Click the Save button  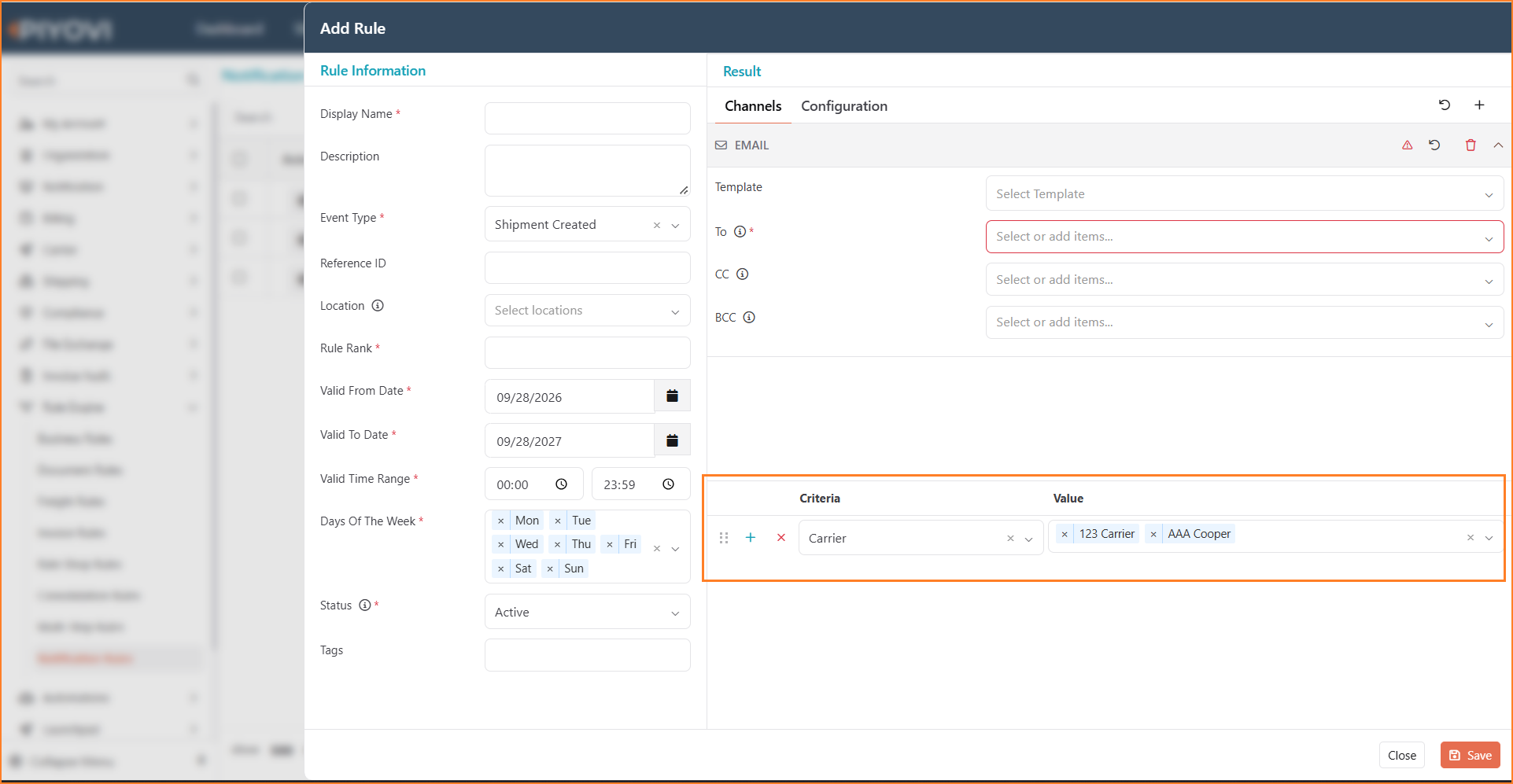click(x=1470, y=755)
